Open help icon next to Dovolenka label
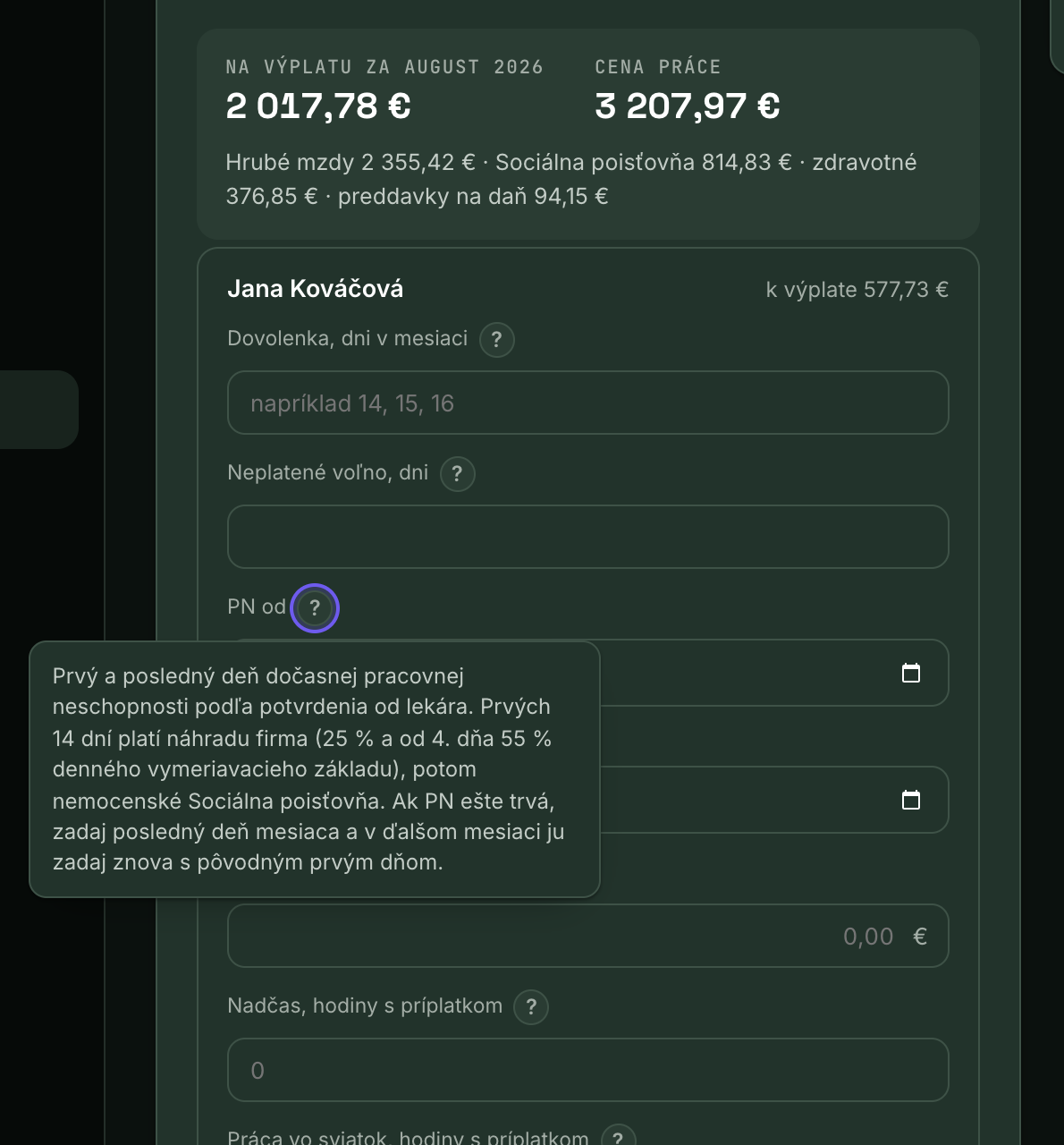 (x=497, y=340)
